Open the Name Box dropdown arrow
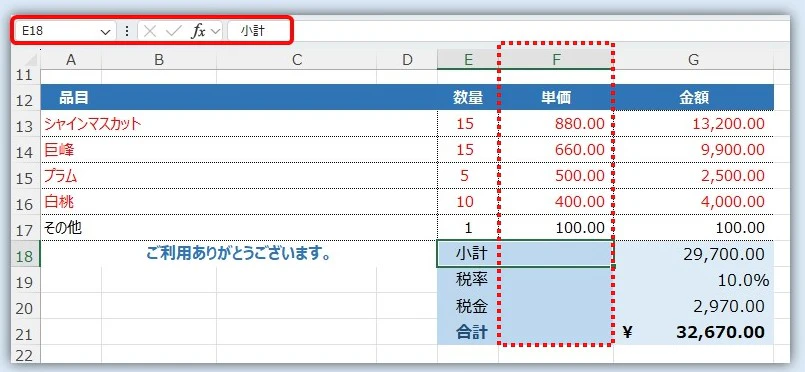This screenshot has height=372, width=805. pyautogui.click(x=106, y=31)
